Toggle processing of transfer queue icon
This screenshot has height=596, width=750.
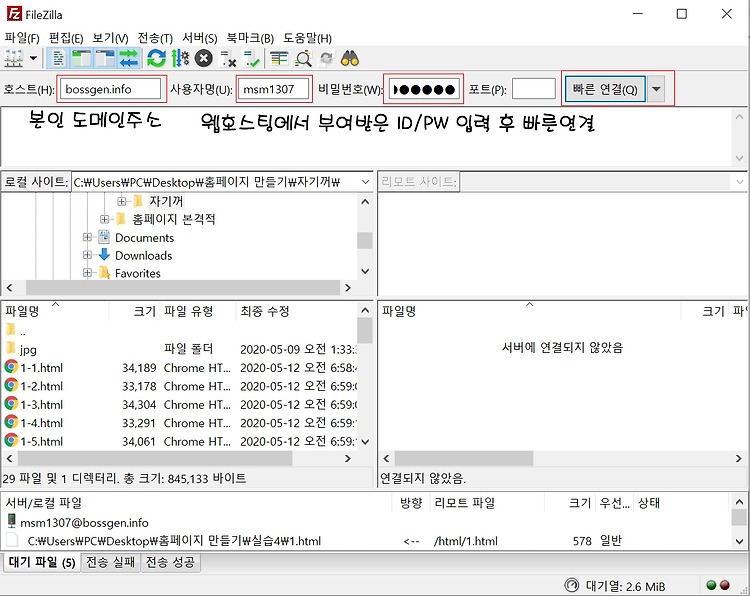[x=180, y=58]
